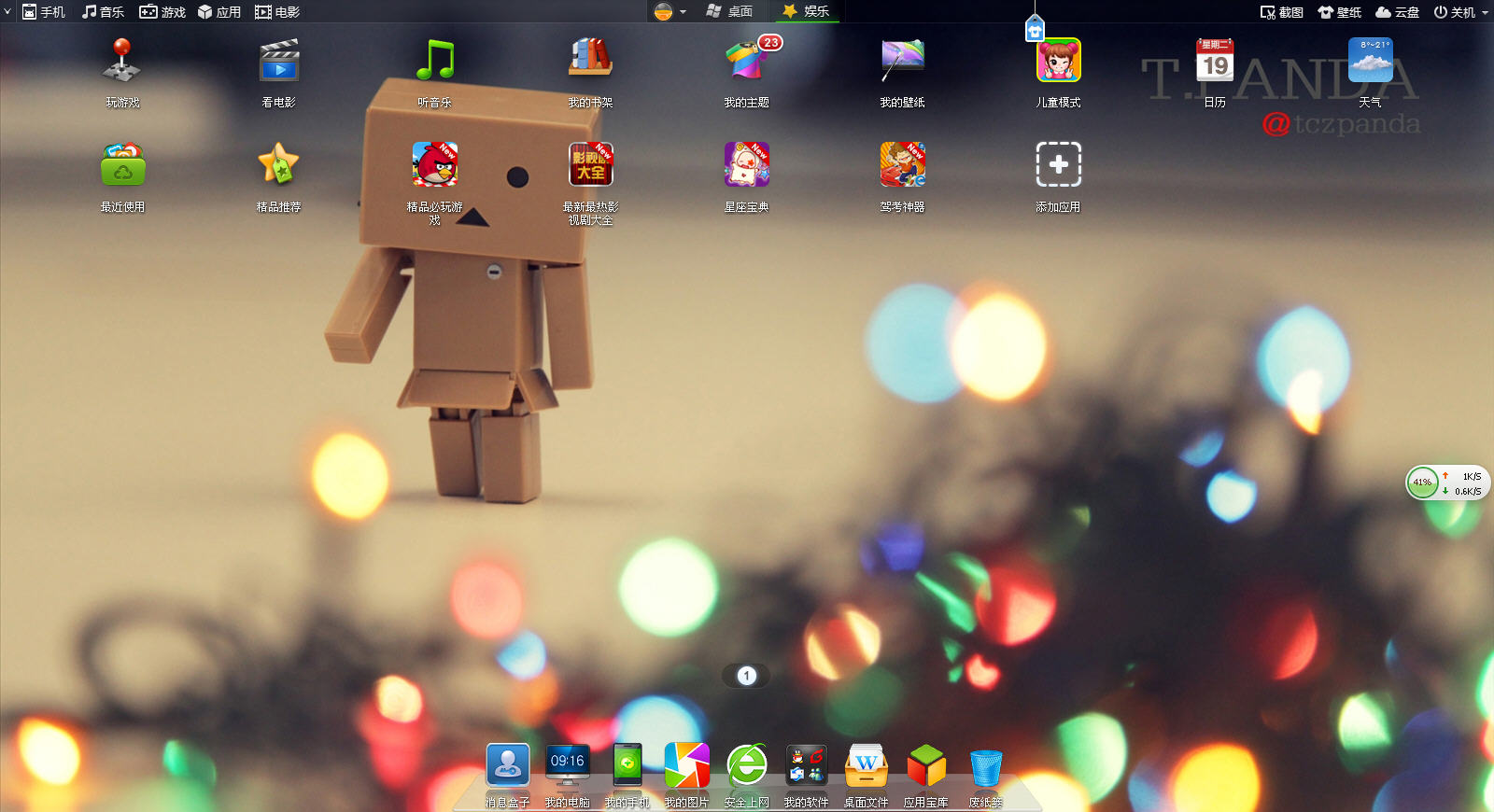1494x812 pixels.
Task: Click the network speed floating widget text
Action: (1462, 483)
